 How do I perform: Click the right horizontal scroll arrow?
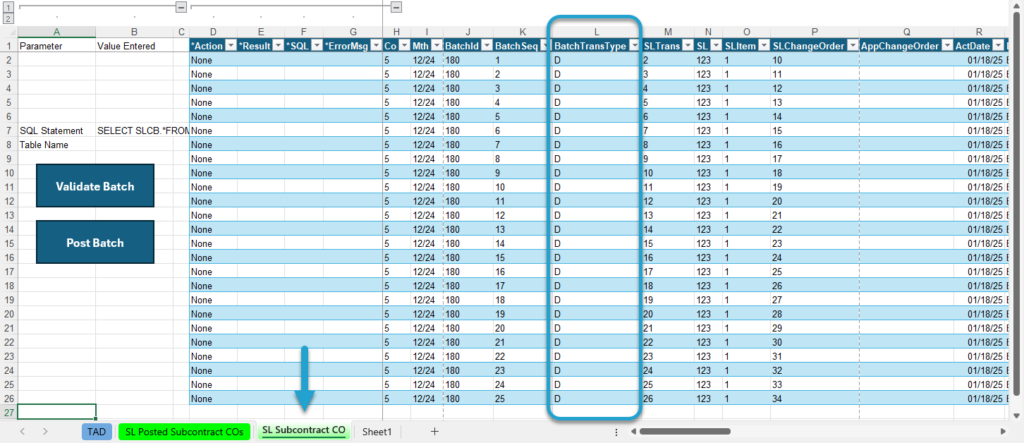pyautogui.click(x=1003, y=431)
